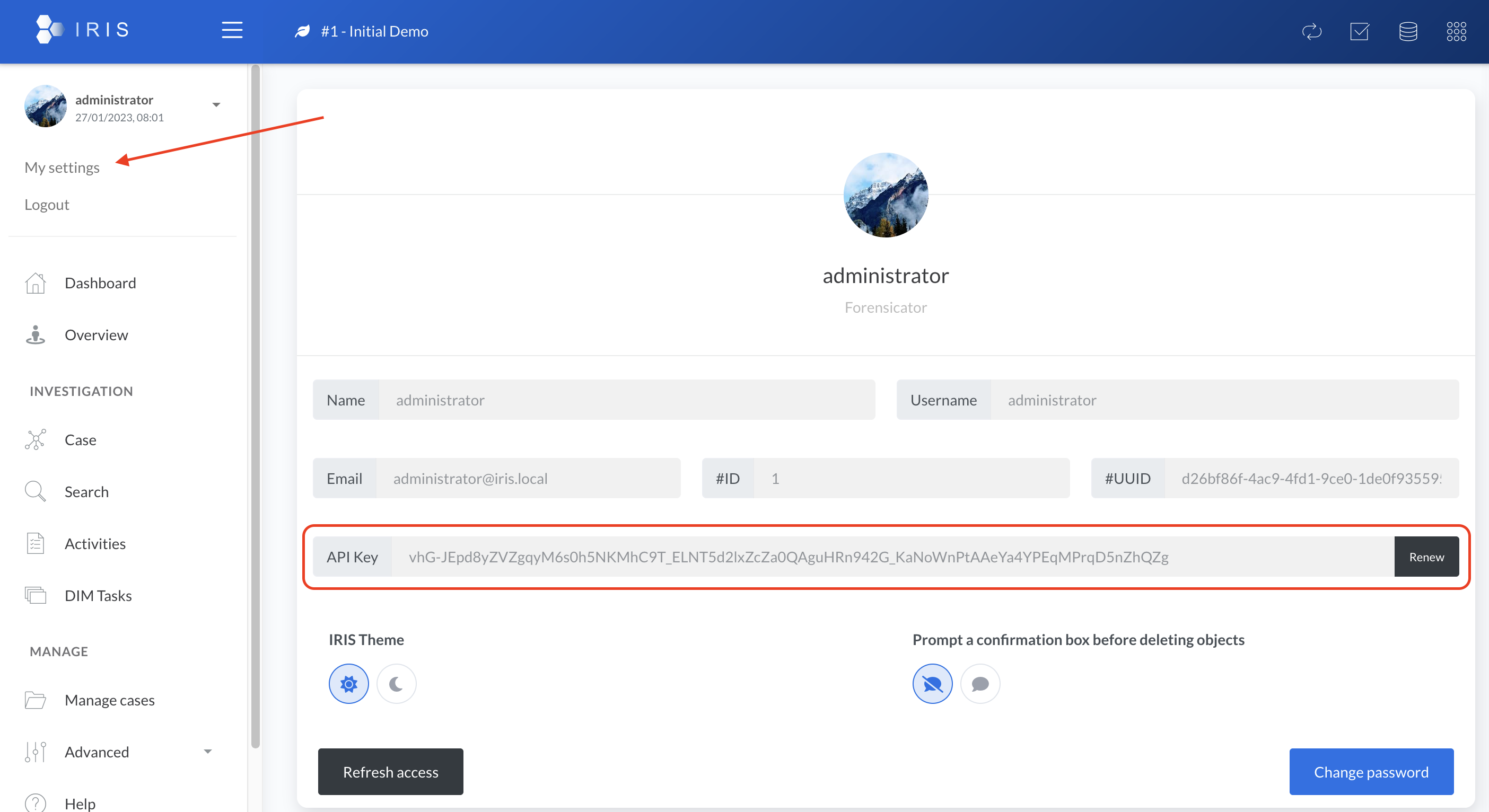
Task: Click the Activities icon in sidebar
Action: tap(35, 543)
